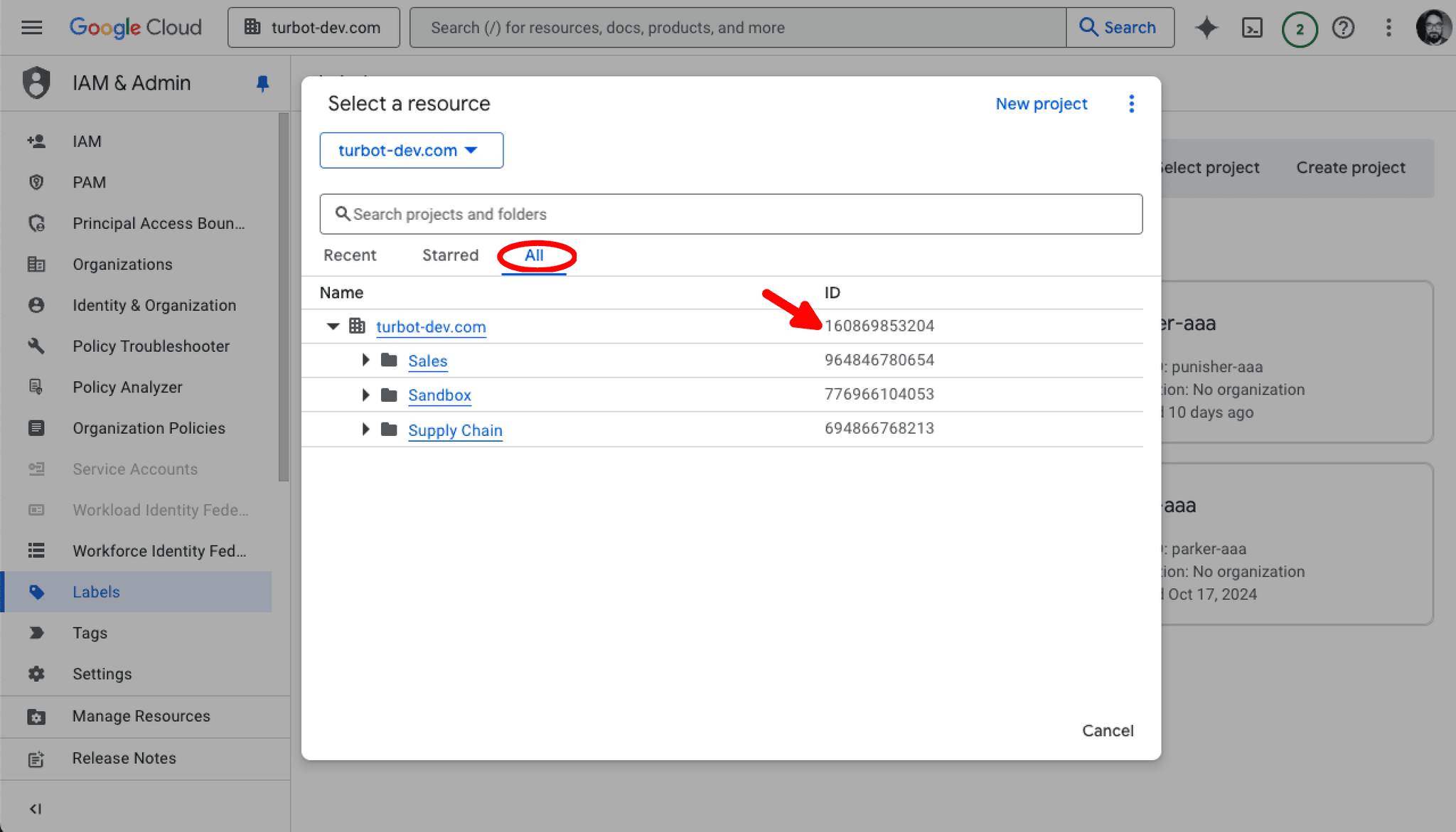Select the Supply Chain folder link

[455, 431]
